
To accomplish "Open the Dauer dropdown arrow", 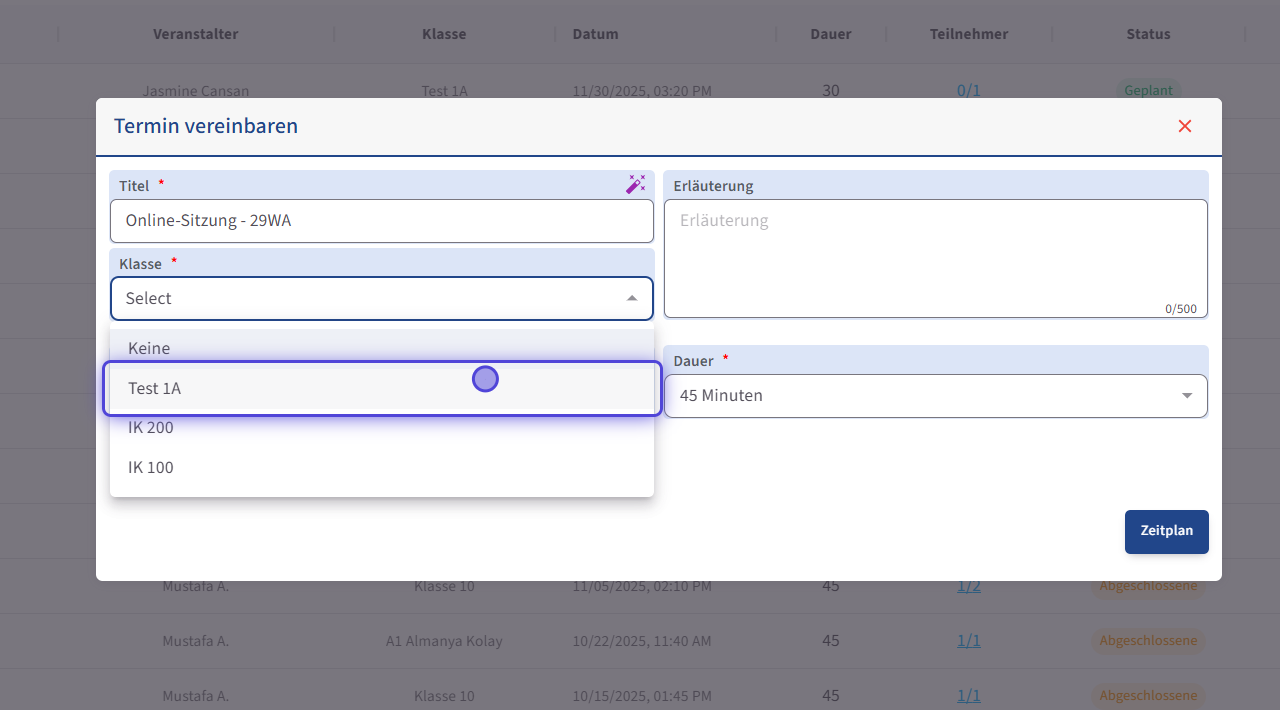I will click(1187, 396).
